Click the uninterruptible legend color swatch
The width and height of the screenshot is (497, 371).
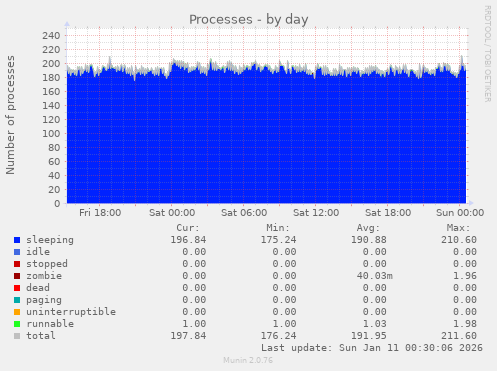pyautogui.click(x=17, y=312)
